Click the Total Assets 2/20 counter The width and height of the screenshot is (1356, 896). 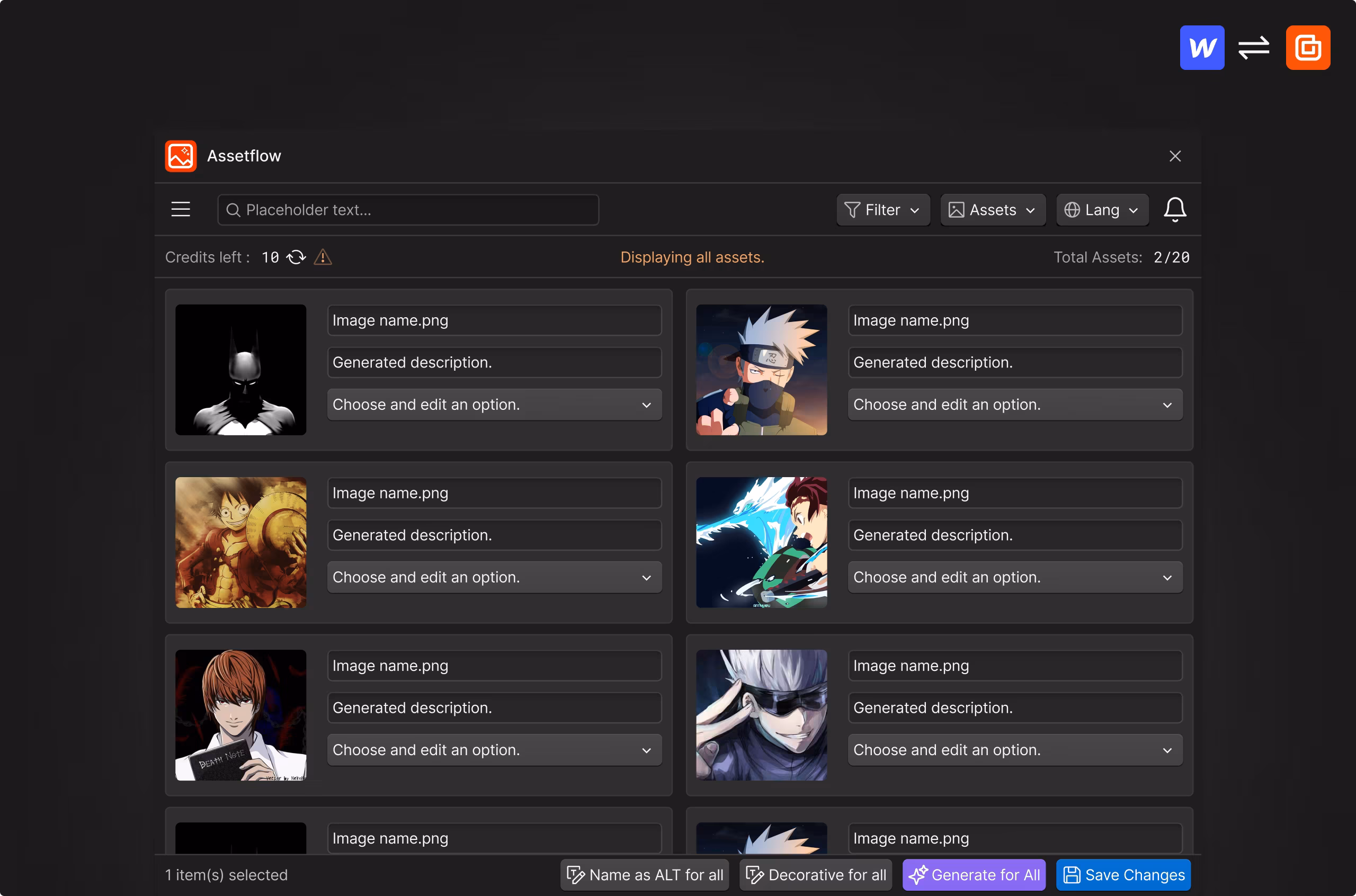(x=1121, y=257)
